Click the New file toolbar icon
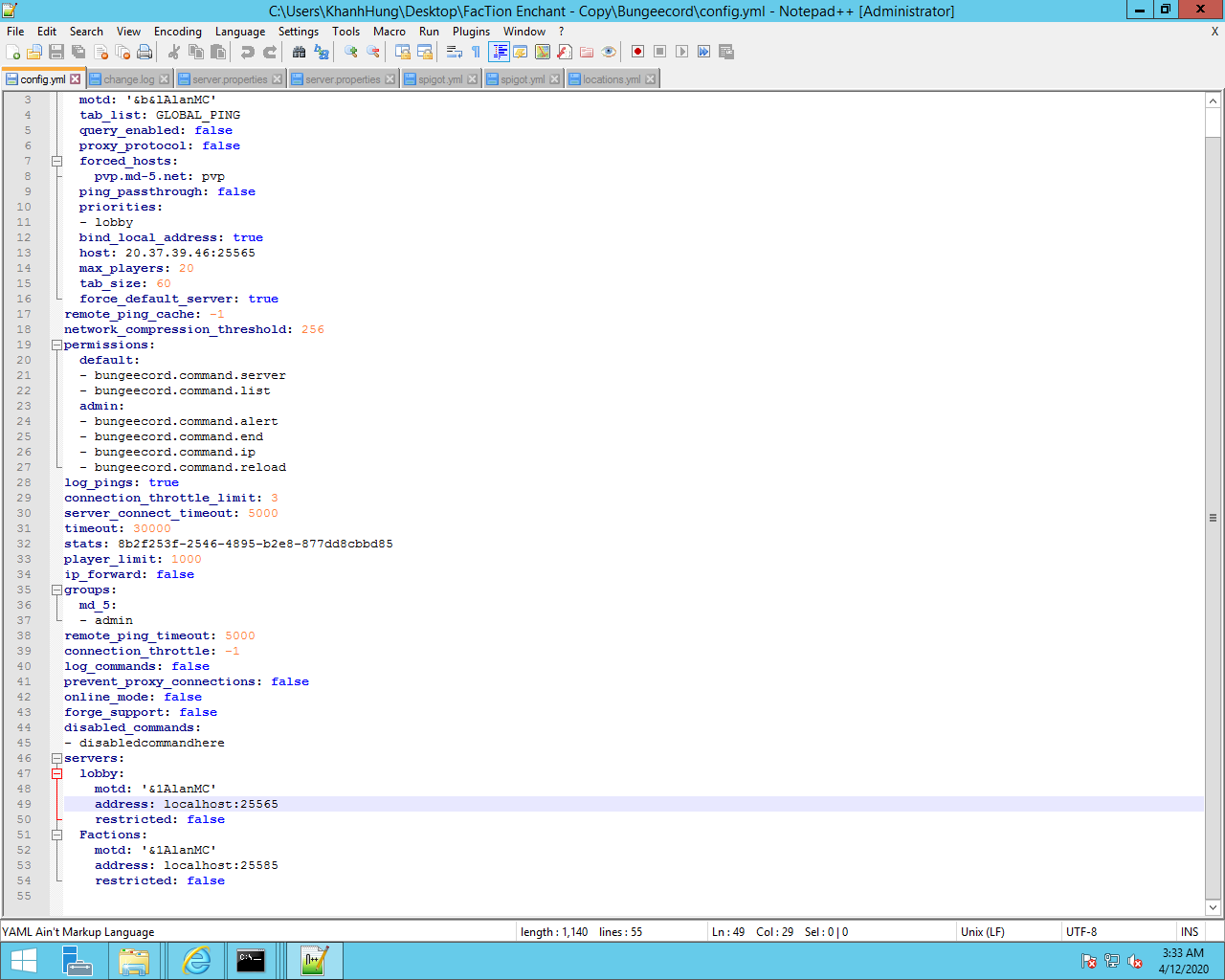The width and height of the screenshot is (1225, 980). point(12,52)
